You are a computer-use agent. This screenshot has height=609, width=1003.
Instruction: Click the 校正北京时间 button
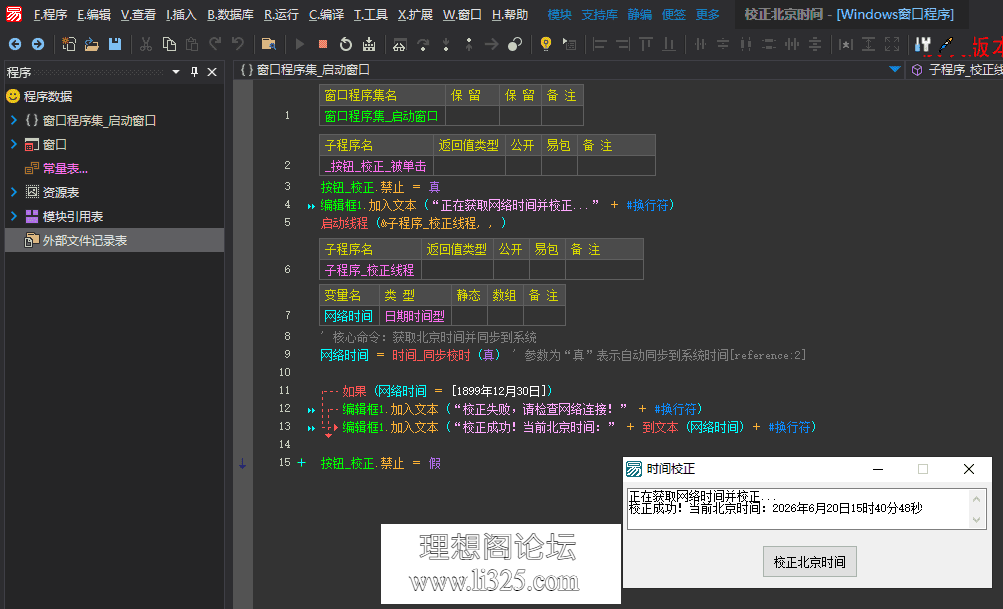click(x=809, y=562)
